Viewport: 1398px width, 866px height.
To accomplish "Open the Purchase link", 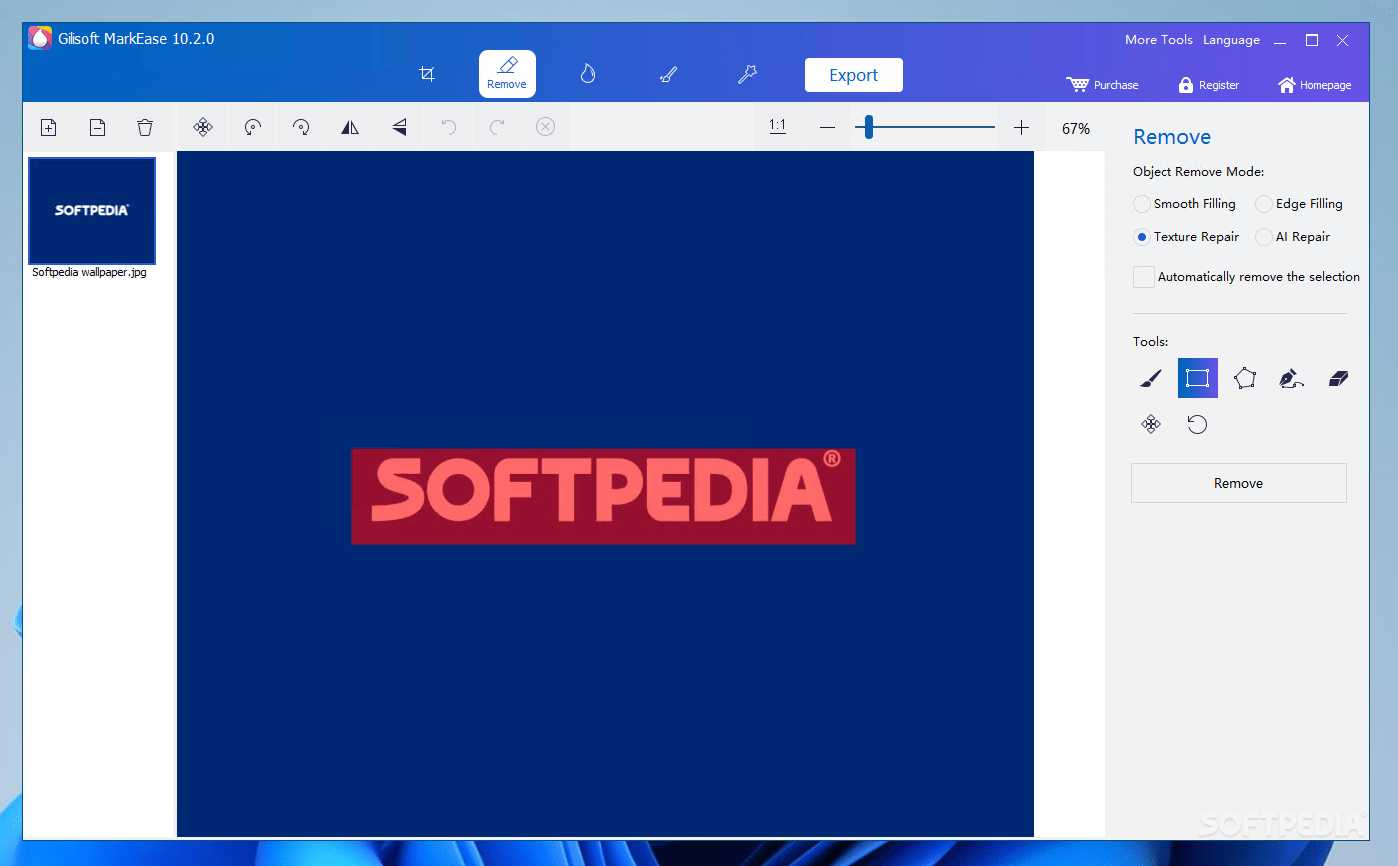I will [1103, 85].
